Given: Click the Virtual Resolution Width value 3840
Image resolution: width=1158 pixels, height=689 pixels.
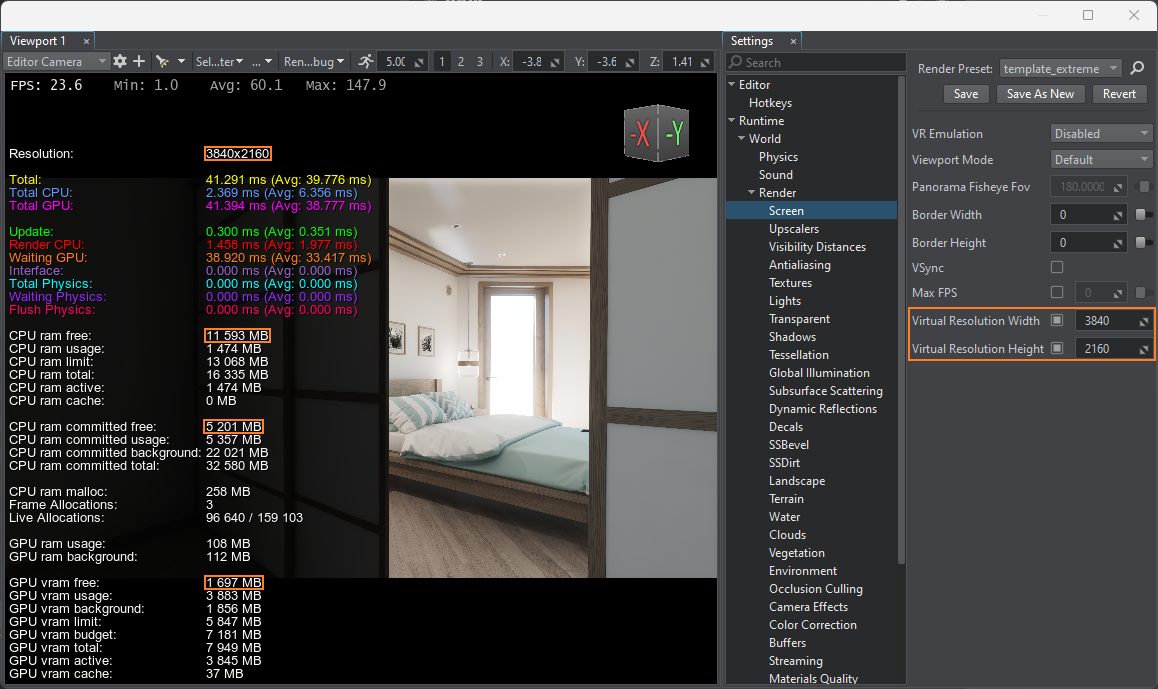Looking at the screenshot, I should coord(1096,320).
